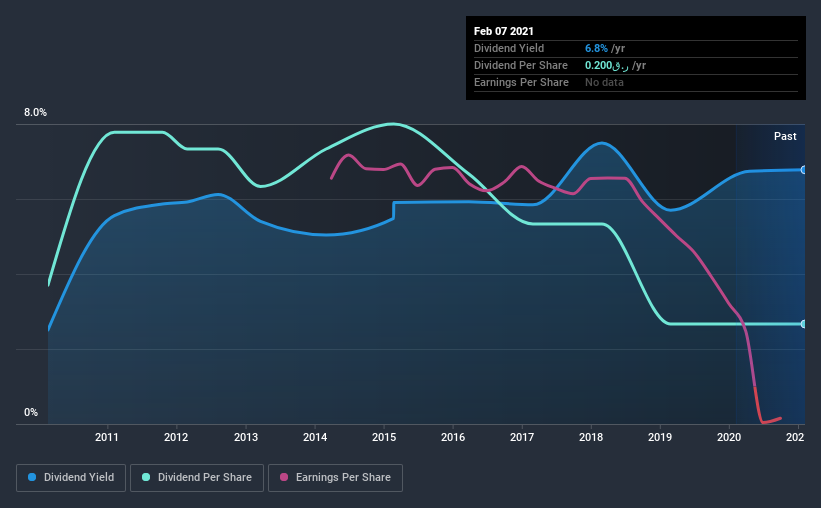Viewport: 821px width, 508px height.
Task: Click the 0% y-axis label
Action: [x=31, y=413]
